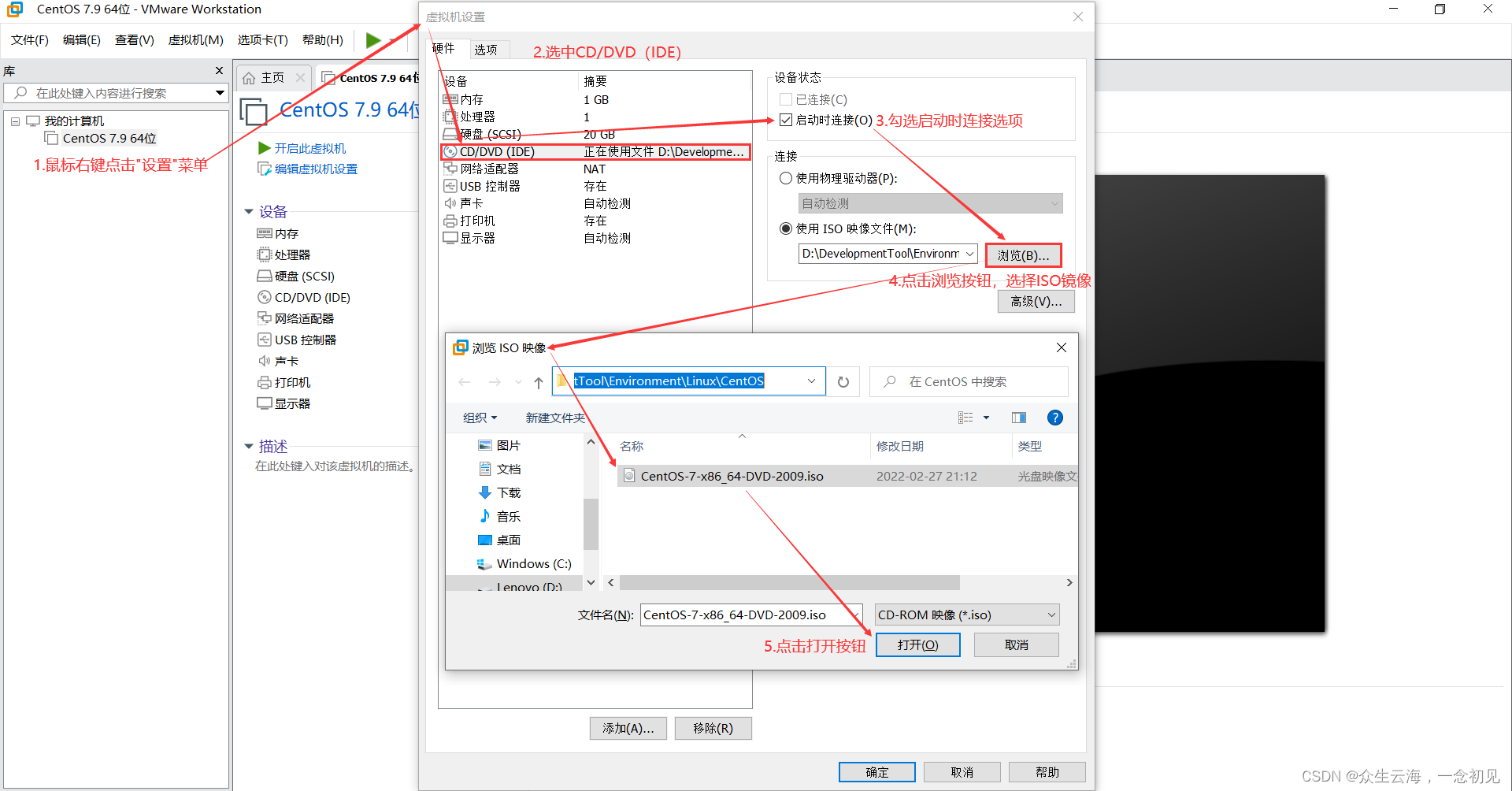The width and height of the screenshot is (1512, 791).
Task: Click the back arrow in Browse ISO dialog
Action: 465,382
